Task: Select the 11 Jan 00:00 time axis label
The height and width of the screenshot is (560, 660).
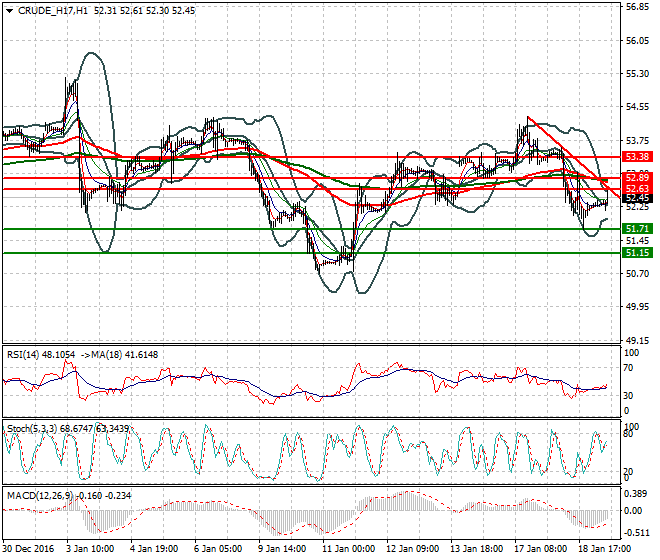Action: click(x=349, y=549)
